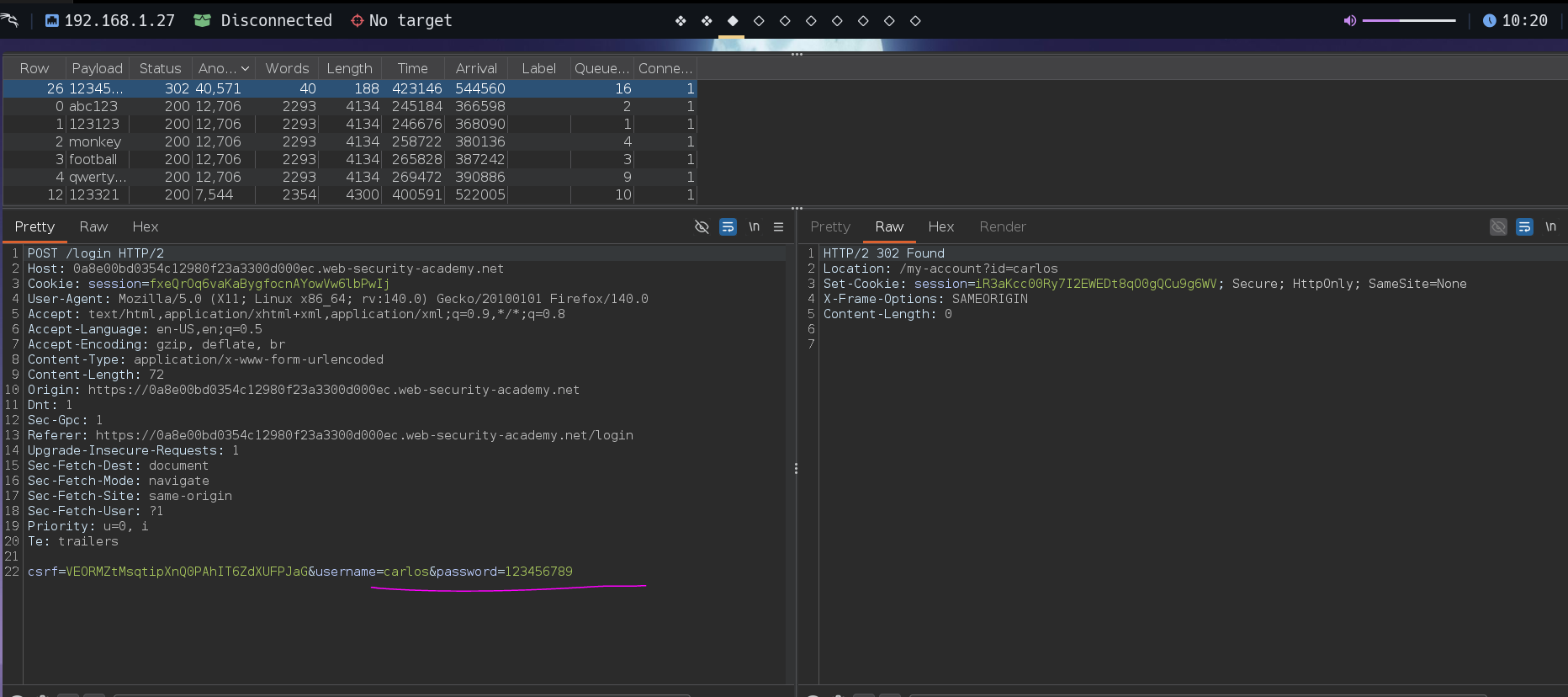Viewport: 1568px width, 697px height.
Task: Grab the vertical request/response divider handle
Action: click(796, 469)
